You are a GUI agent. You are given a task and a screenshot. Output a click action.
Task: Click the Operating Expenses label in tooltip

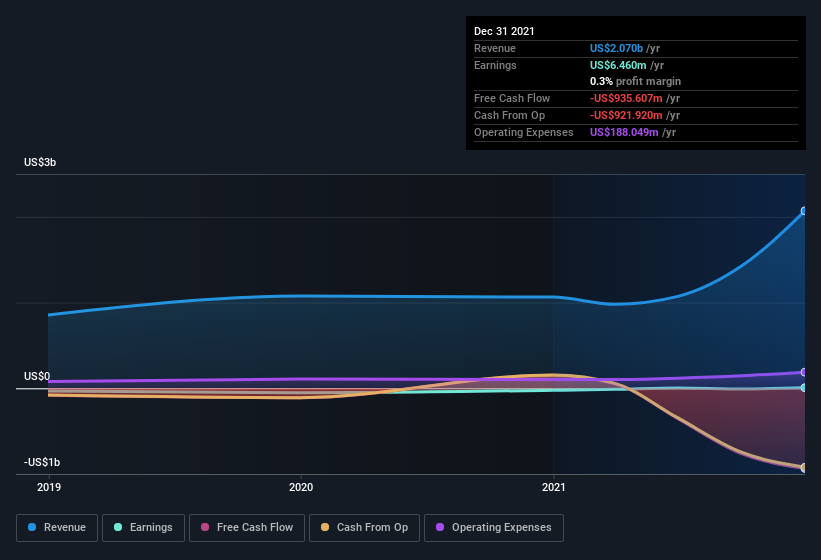(x=524, y=132)
